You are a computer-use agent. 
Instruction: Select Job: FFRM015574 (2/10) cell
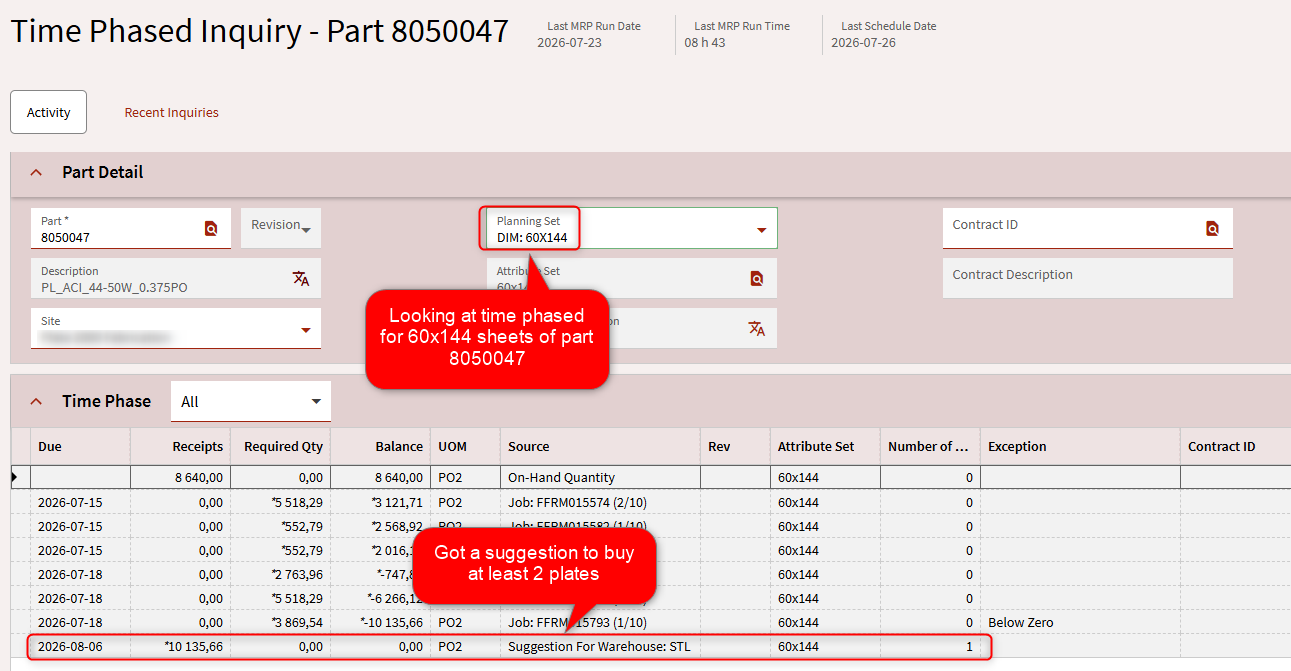coord(600,502)
